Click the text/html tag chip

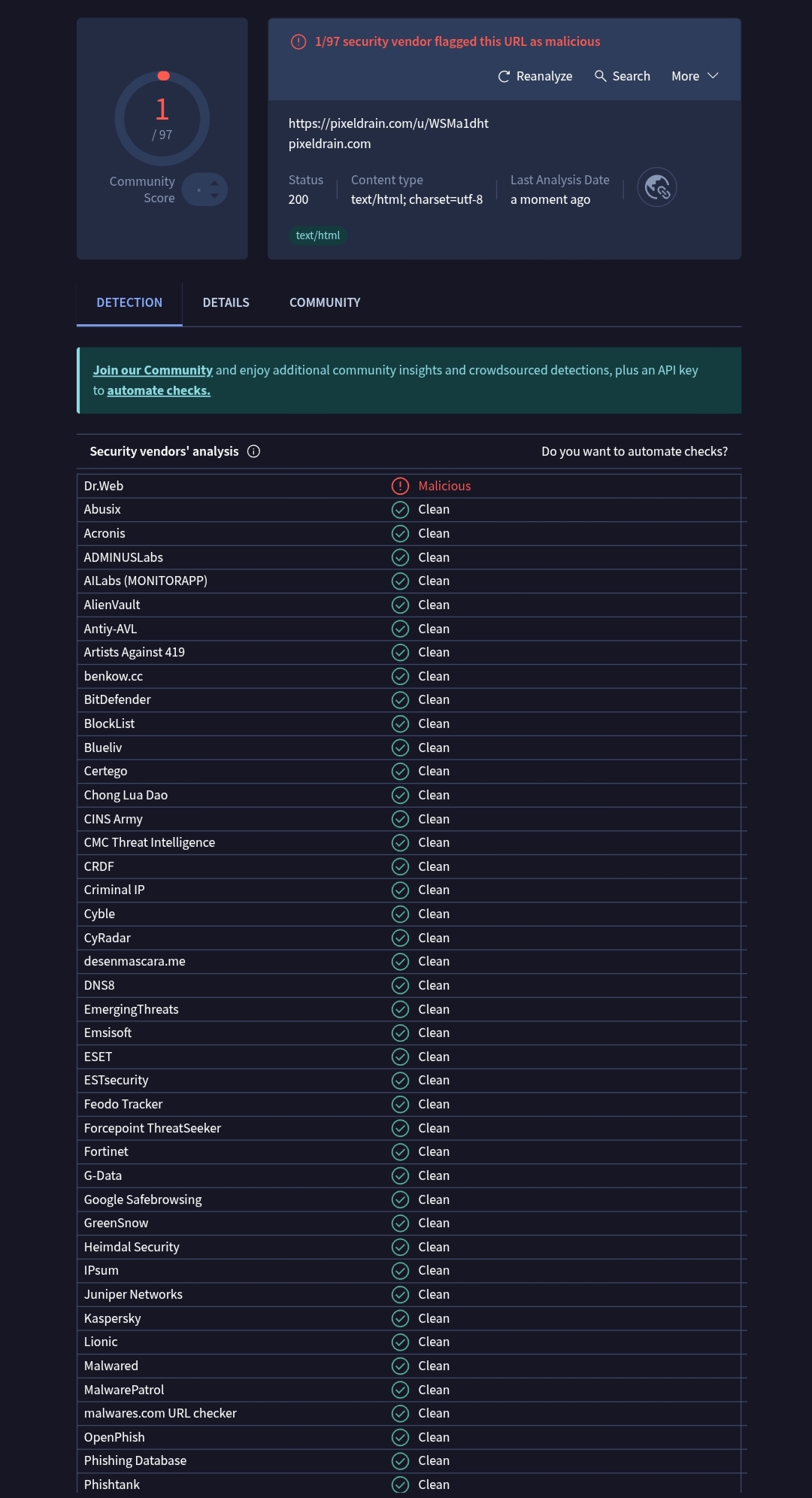pos(317,235)
